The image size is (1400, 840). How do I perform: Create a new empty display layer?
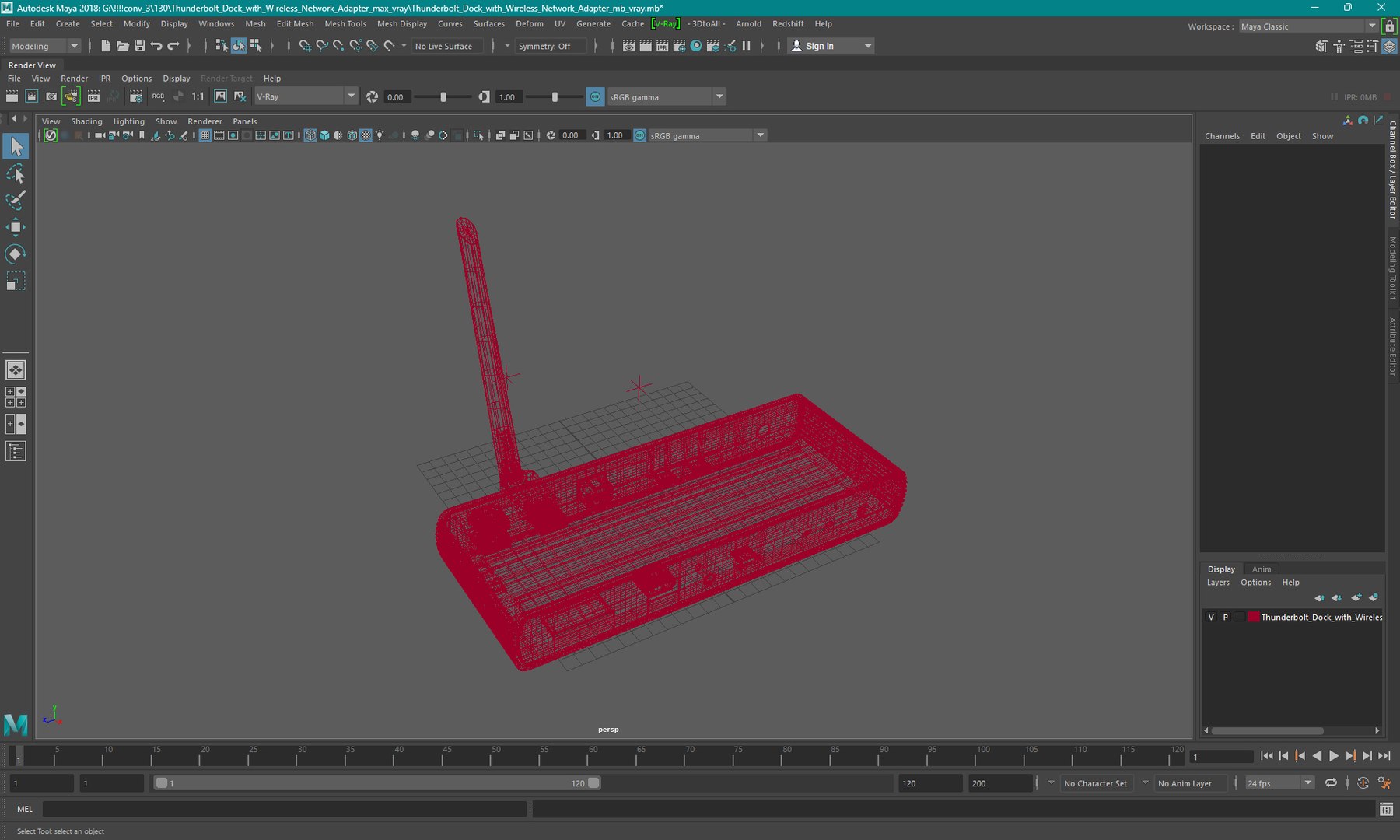click(x=1356, y=598)
